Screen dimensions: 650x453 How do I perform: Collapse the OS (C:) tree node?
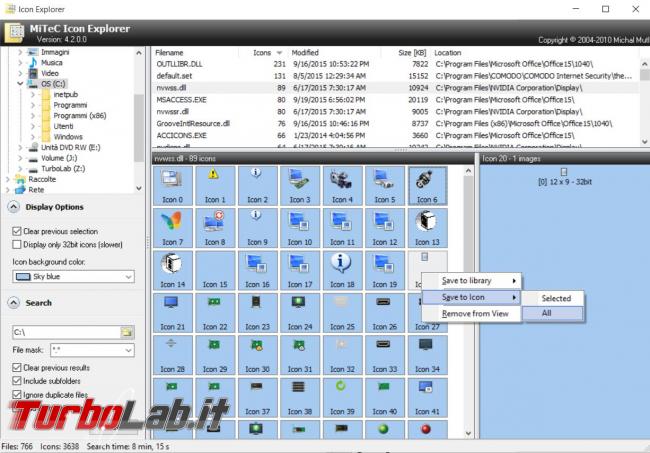coord(20,84)
